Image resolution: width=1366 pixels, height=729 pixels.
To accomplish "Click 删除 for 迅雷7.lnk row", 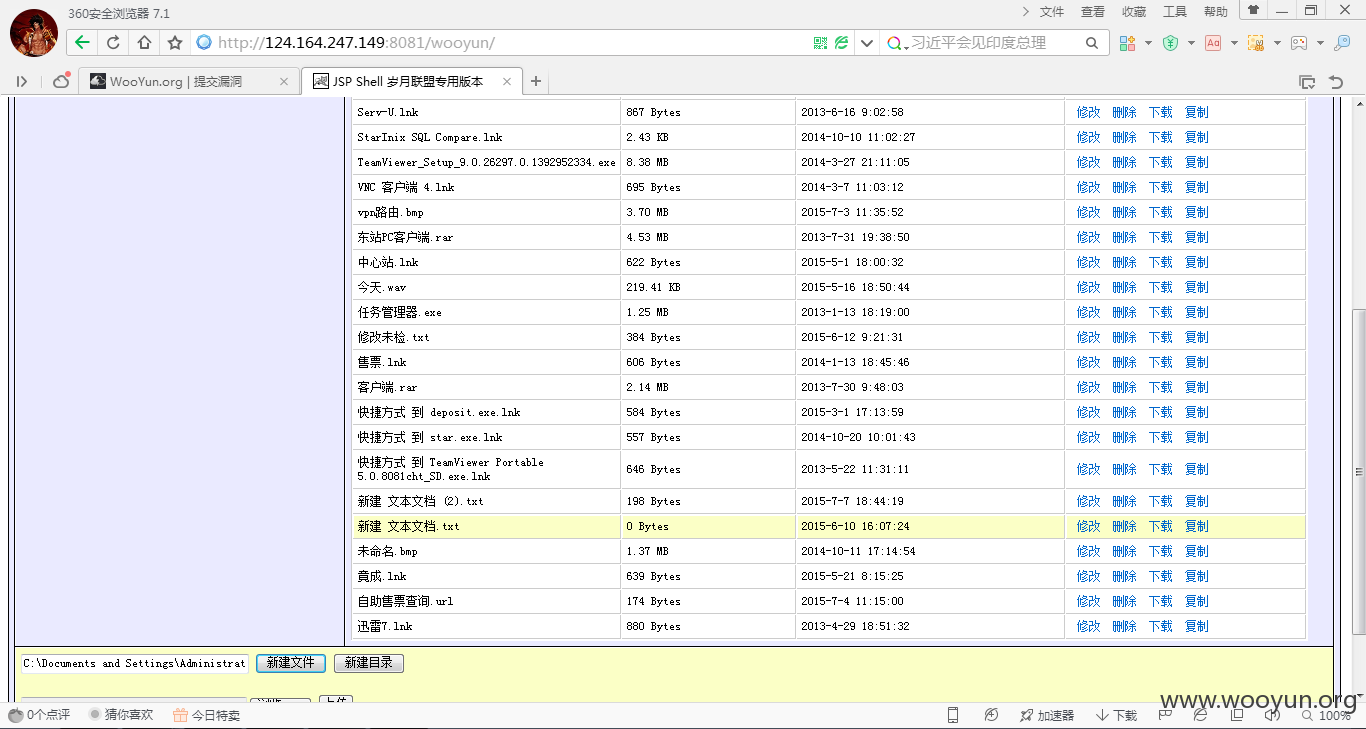I will tap(1124, 626).
